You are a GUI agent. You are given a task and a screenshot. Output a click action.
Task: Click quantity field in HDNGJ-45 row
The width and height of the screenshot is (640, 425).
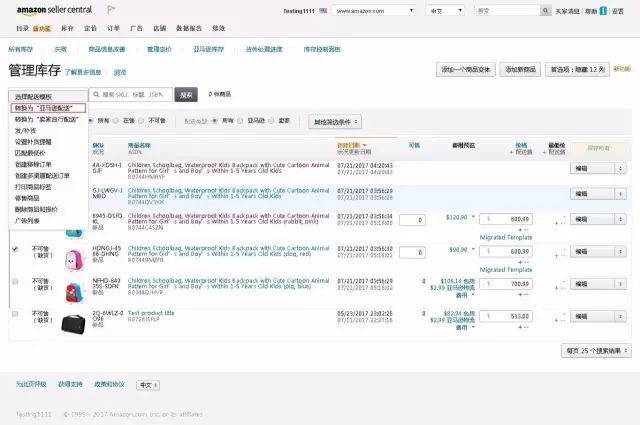[412, 253]
